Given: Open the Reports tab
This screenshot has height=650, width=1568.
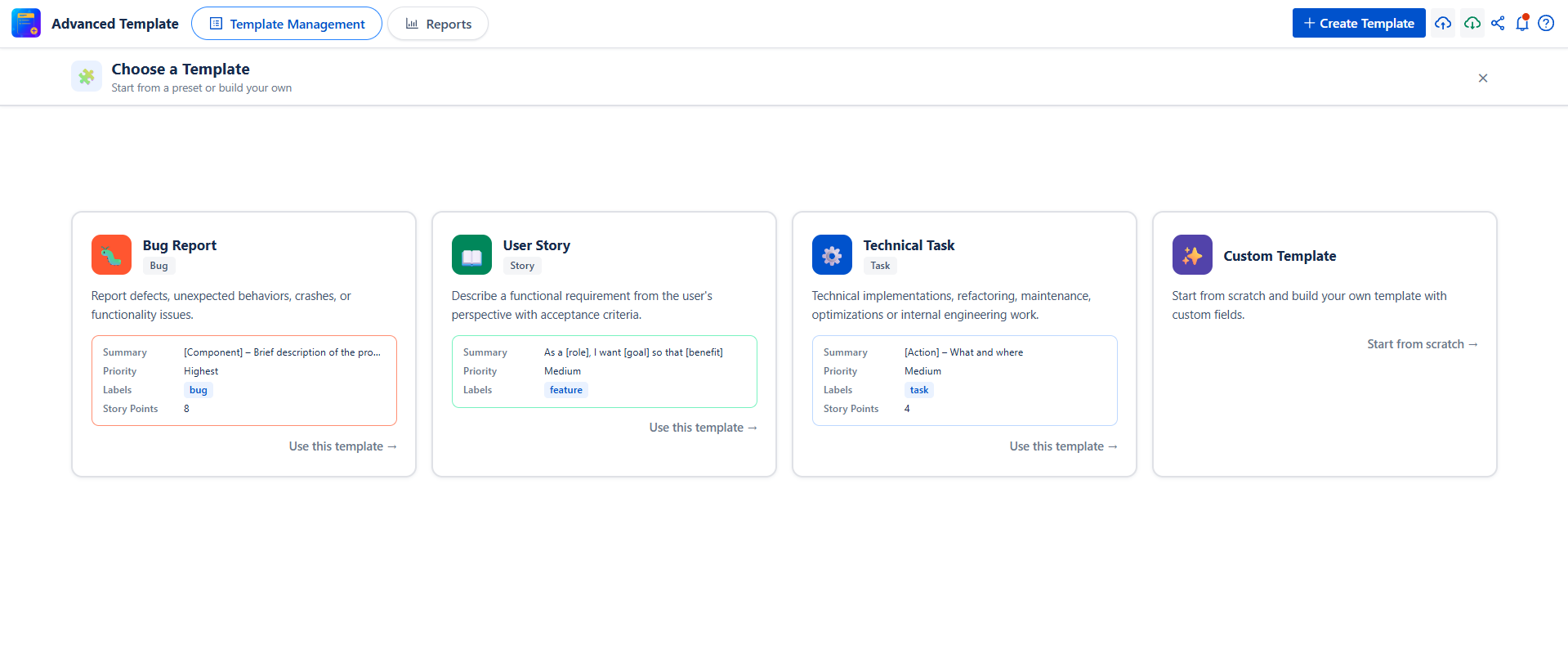Looking at the screenshot, I should pos(438,24).
